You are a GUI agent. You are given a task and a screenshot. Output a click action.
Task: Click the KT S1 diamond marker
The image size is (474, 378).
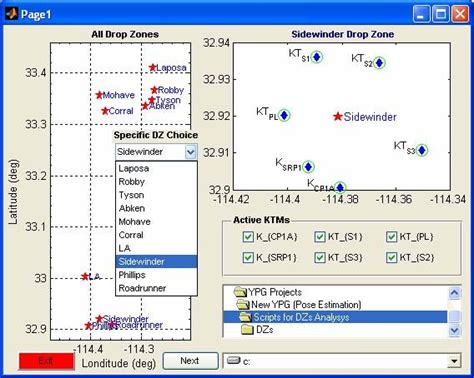317,57
